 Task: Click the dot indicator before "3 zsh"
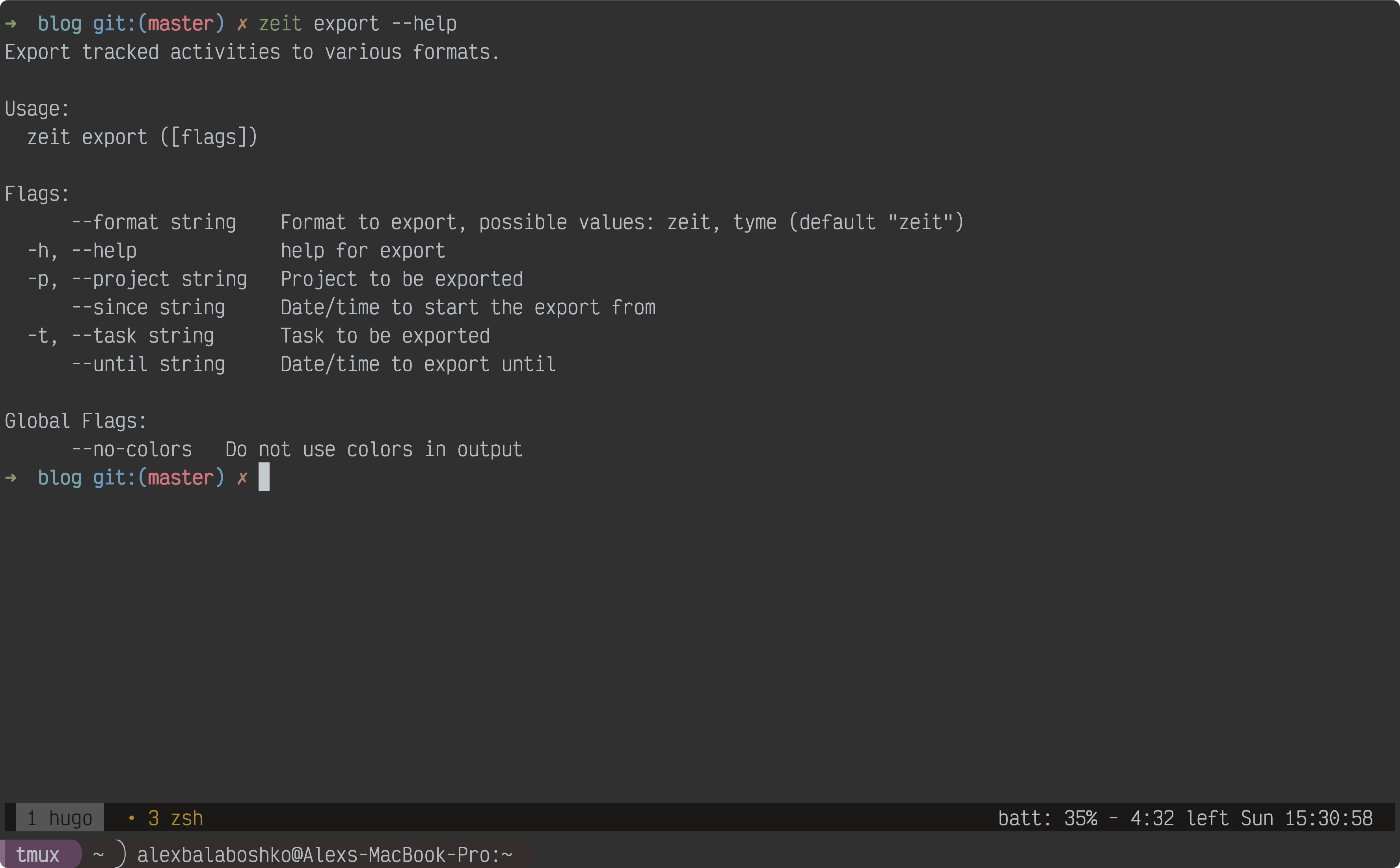tap(132, 818)
